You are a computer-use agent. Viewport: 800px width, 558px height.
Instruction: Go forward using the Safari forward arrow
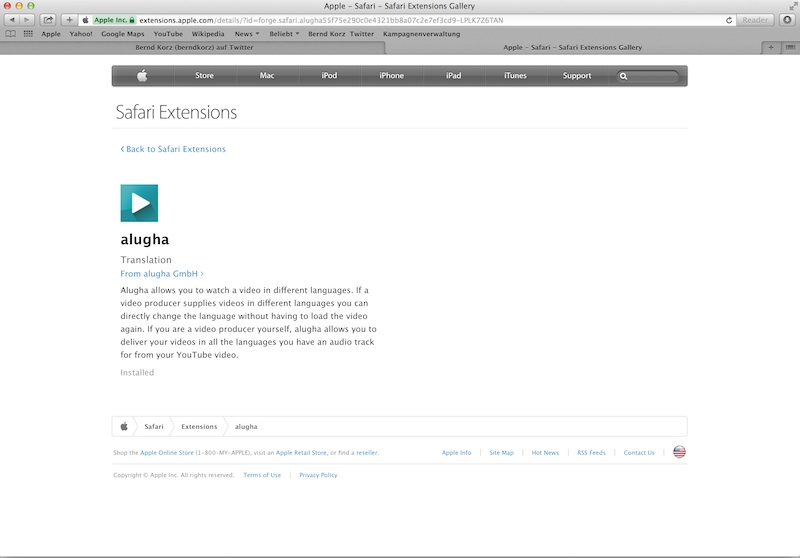coord(27,20)
